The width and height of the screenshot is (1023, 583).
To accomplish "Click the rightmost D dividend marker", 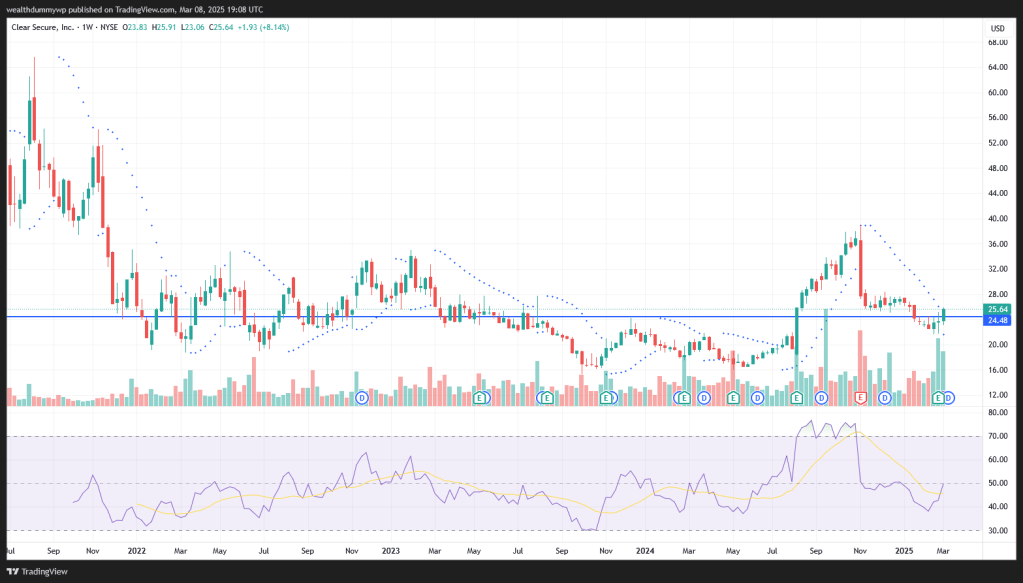I will [948, 398].
